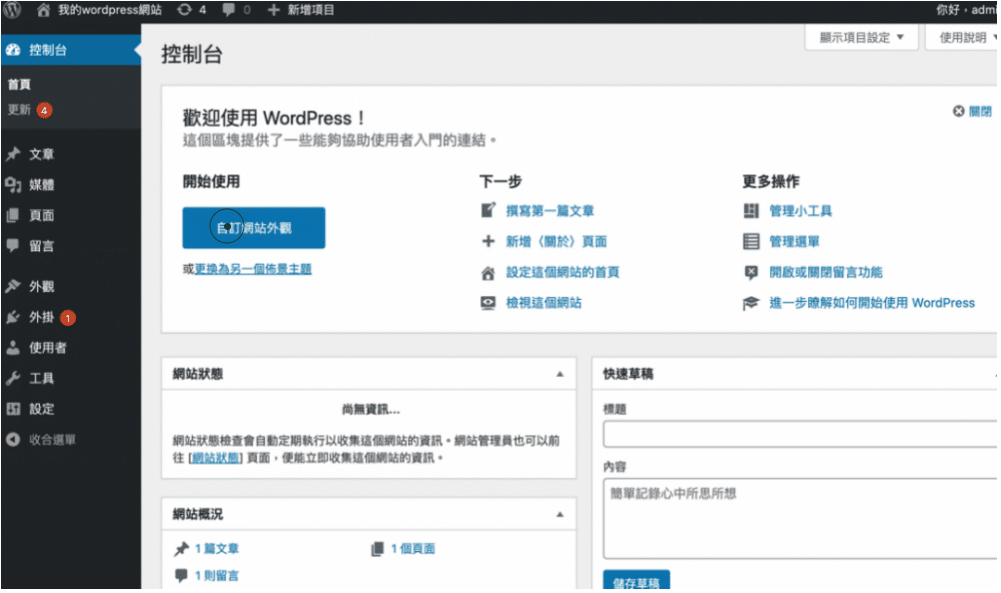Click the plus icon for 新增項目
The height and width of the screenshot is (593, 1001).
(273, 10)
